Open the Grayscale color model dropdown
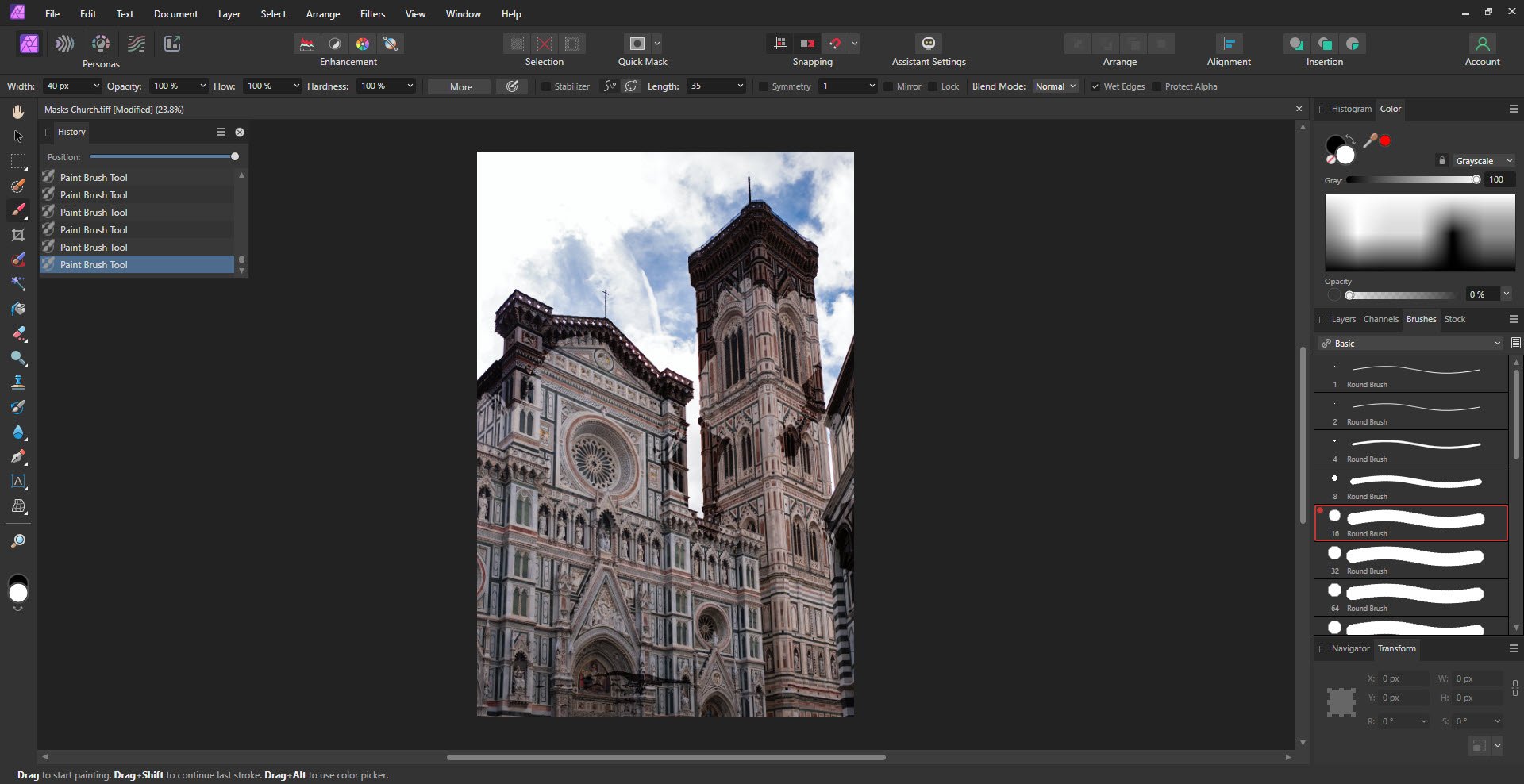 [1483, 161]
